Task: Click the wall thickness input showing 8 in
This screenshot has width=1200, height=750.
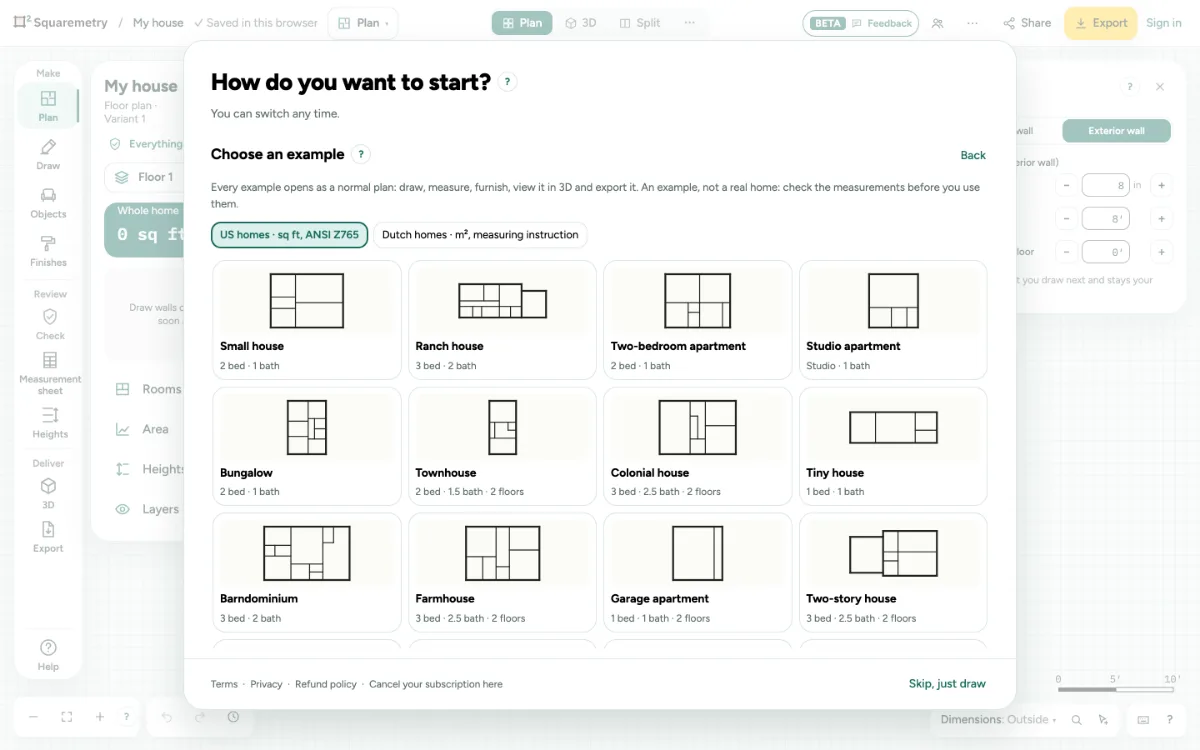Action: [1105, 185]
